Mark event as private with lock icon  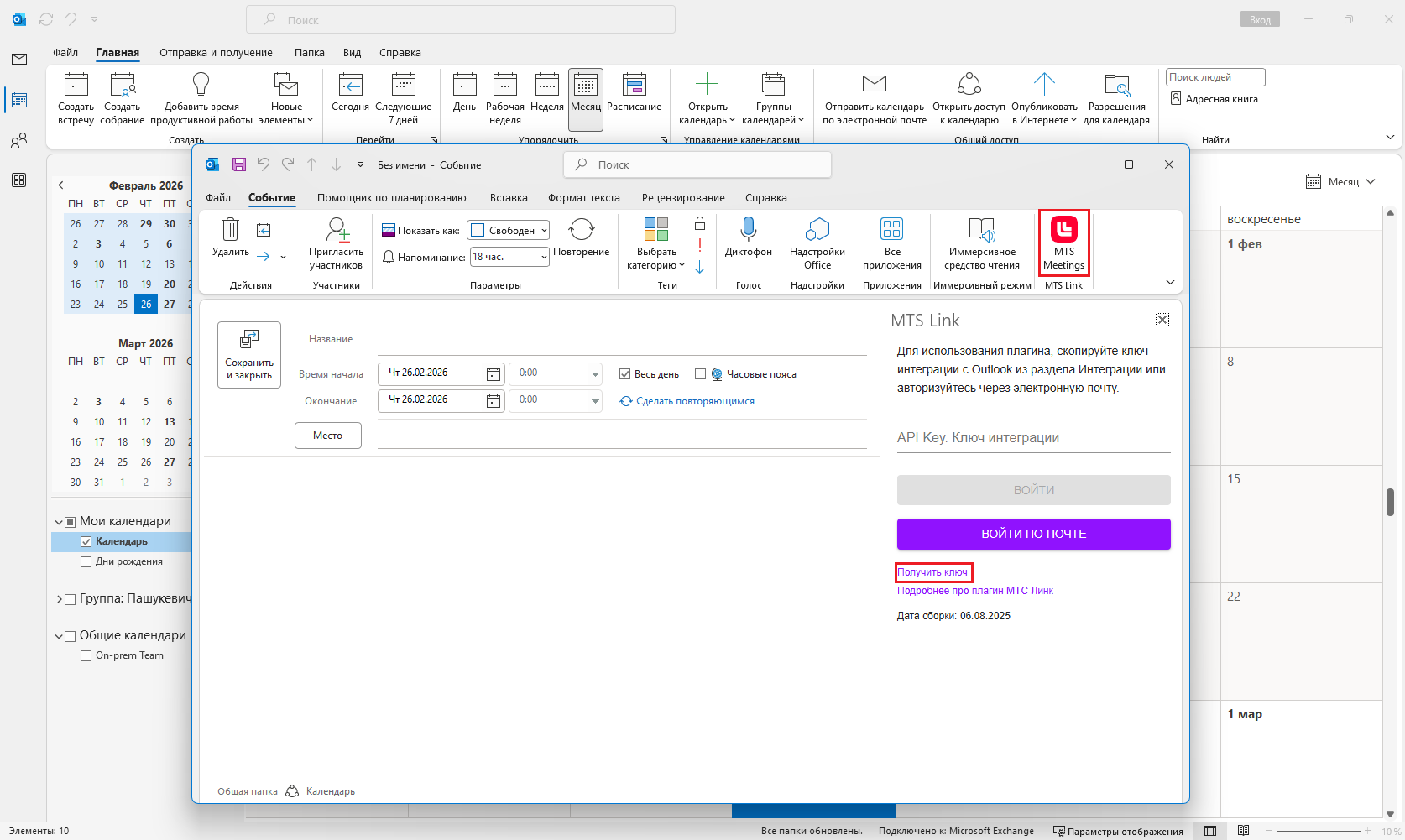[x=700, y=223]
